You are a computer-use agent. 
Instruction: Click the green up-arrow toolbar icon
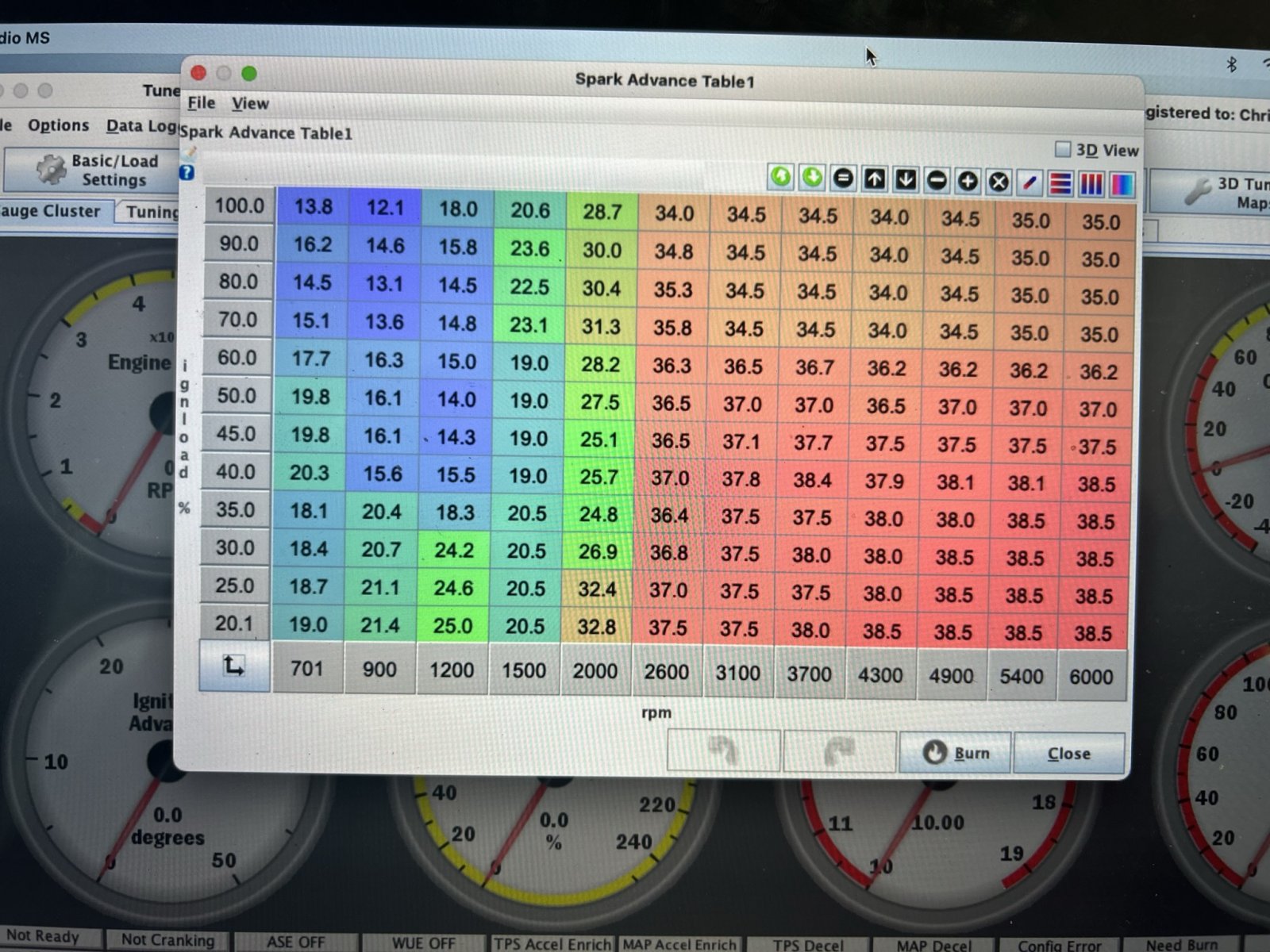[781, 177]
